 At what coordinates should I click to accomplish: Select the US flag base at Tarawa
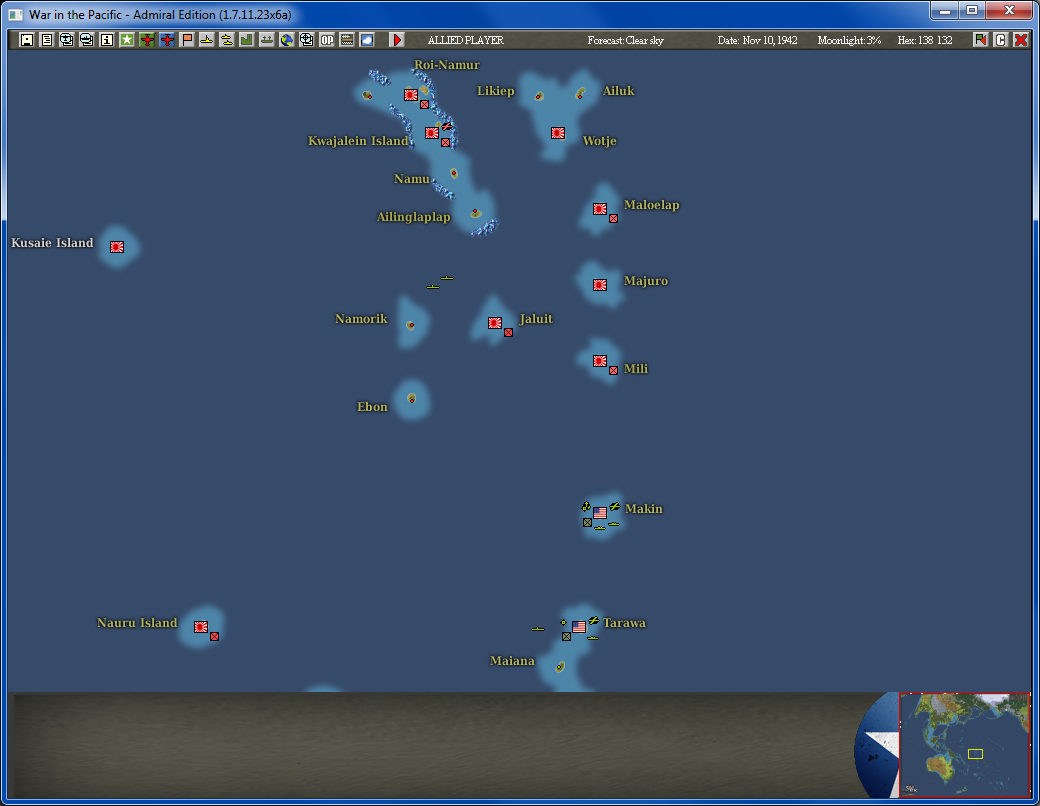(579, 626)
